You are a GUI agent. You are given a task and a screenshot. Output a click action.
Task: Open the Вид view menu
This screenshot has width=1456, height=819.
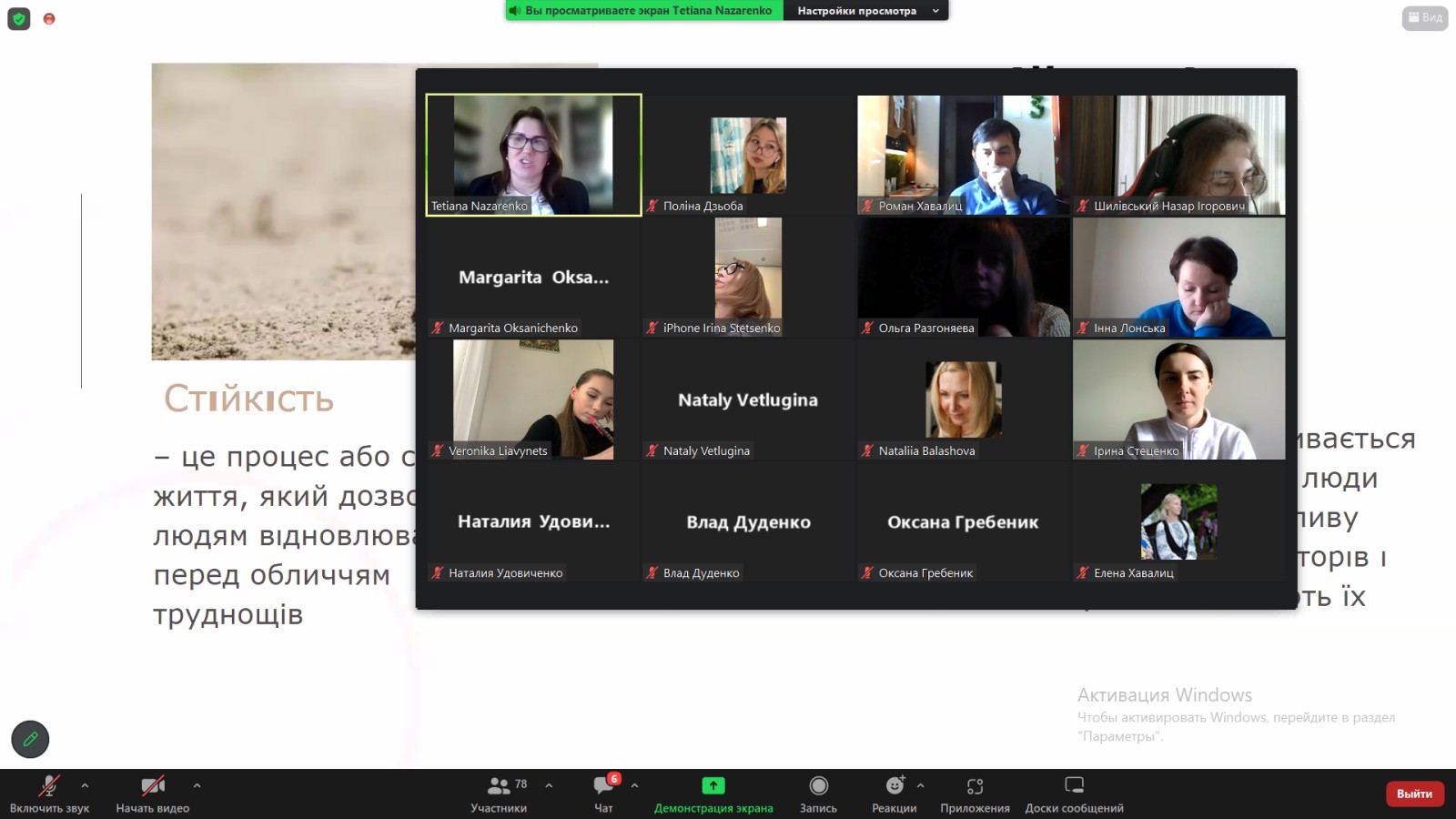1425,17
